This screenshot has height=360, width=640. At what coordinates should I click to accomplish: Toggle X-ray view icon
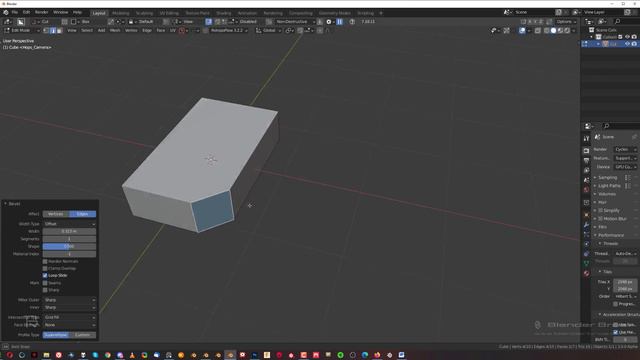click(x=538, y=31)
